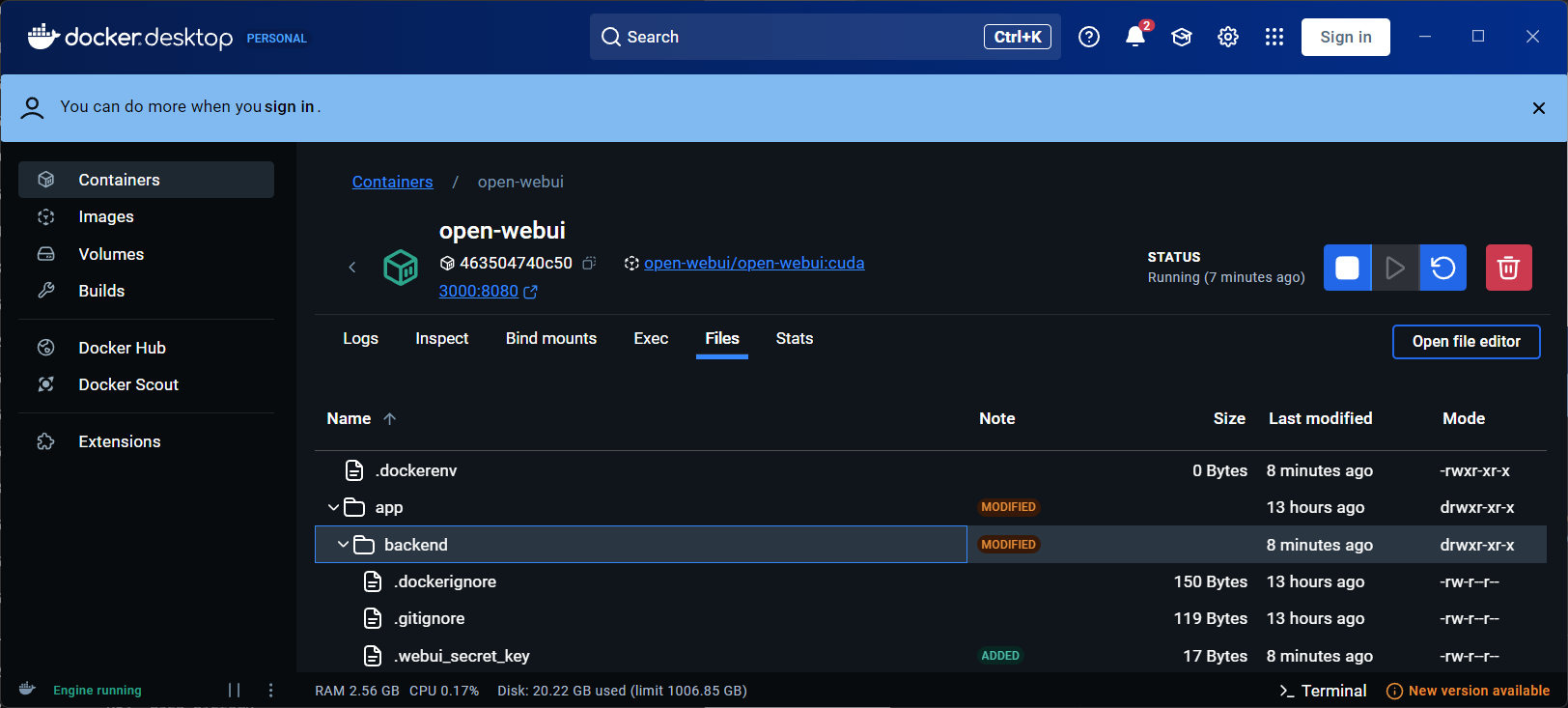Open Volumes in the sidebar

(146, 254)
